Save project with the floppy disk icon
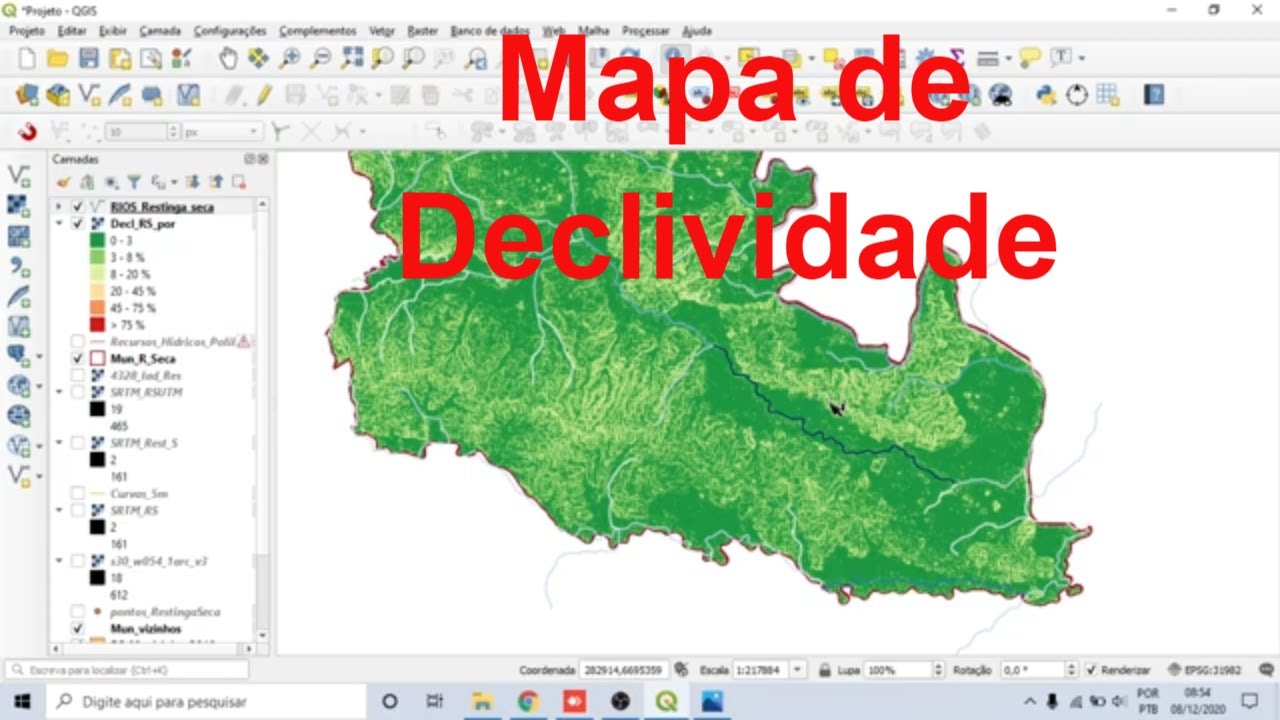Screen dimensions: 1280x720 click(88, 58)
